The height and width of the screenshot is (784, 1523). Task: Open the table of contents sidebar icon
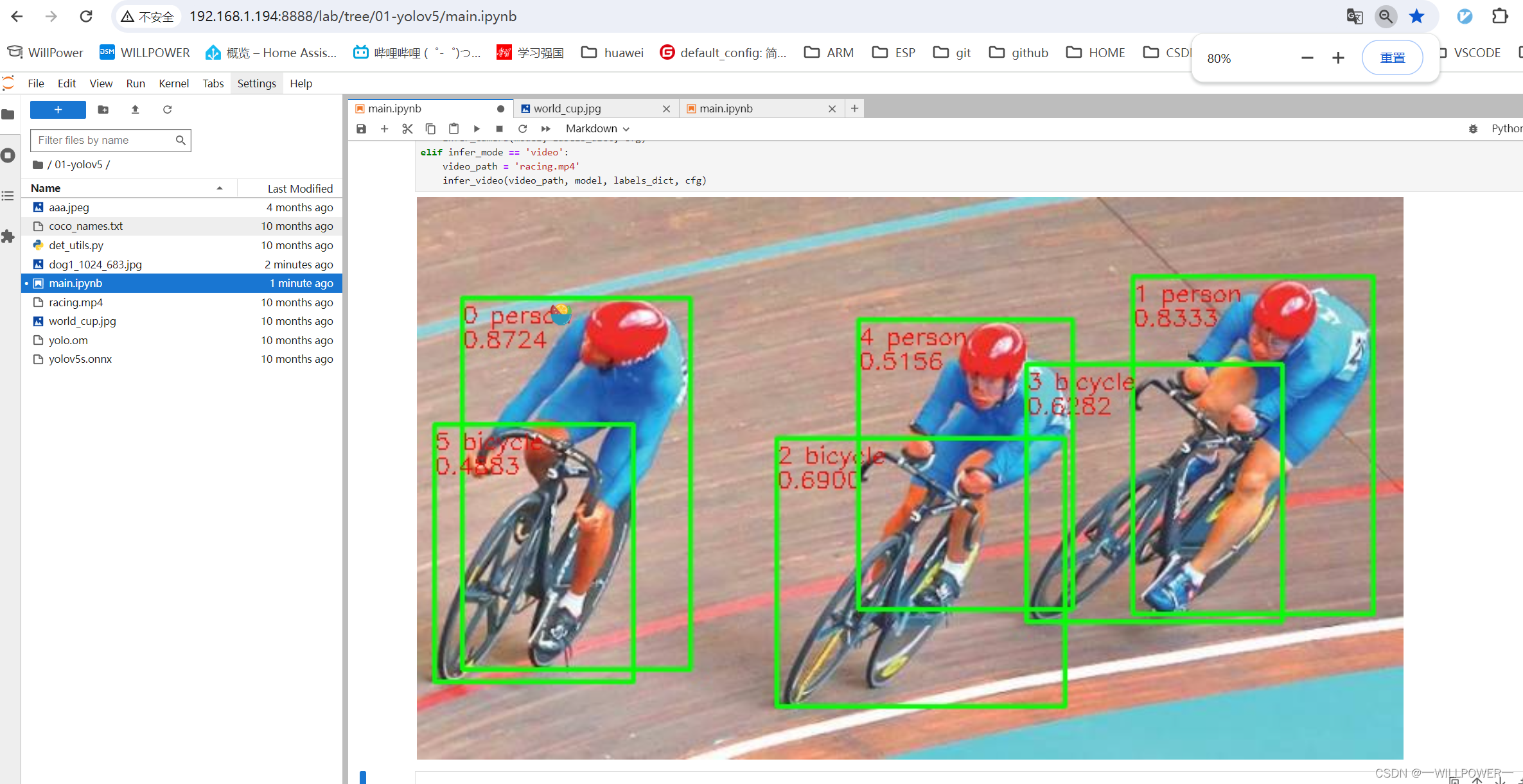pyautogui.click(x=8, y=196)
